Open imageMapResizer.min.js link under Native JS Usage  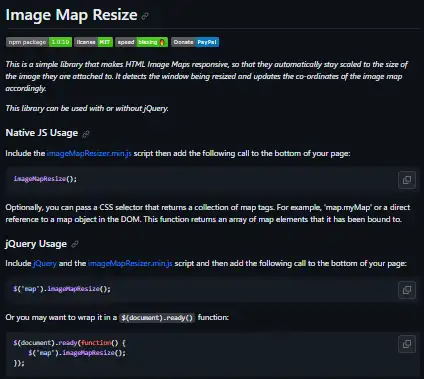(x=89, y=153)
